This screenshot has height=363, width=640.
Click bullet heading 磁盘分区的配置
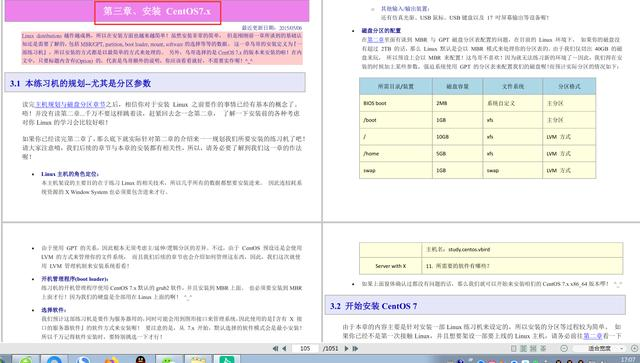pos(381,31)
